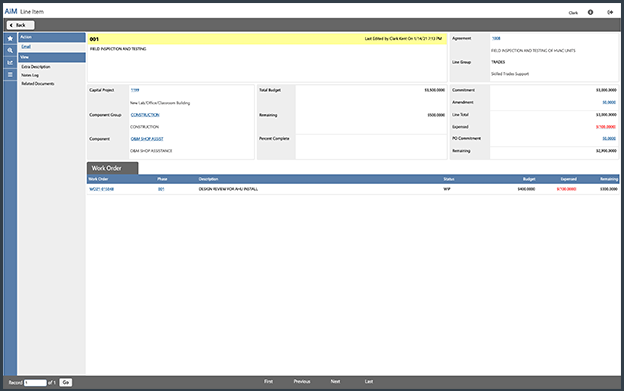
Task: Click the Skilled Trades Support text
Action: (510, 74)
